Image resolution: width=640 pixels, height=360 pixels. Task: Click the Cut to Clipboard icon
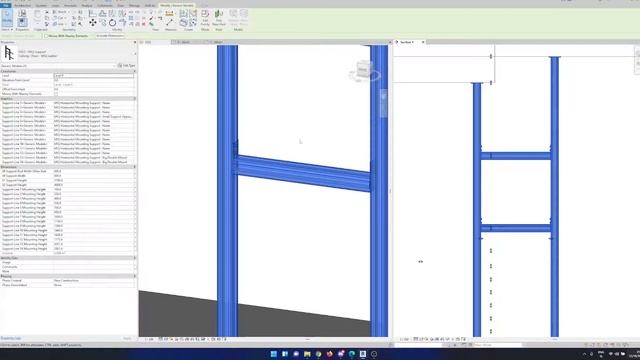click(47, 13)
